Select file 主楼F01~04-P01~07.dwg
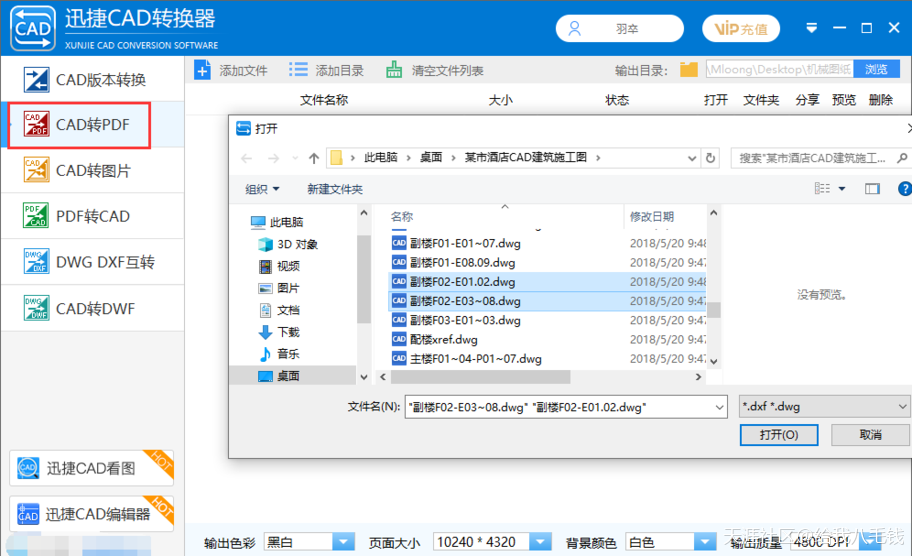This screenshot has height=556, width=912. tap(547, 358)
